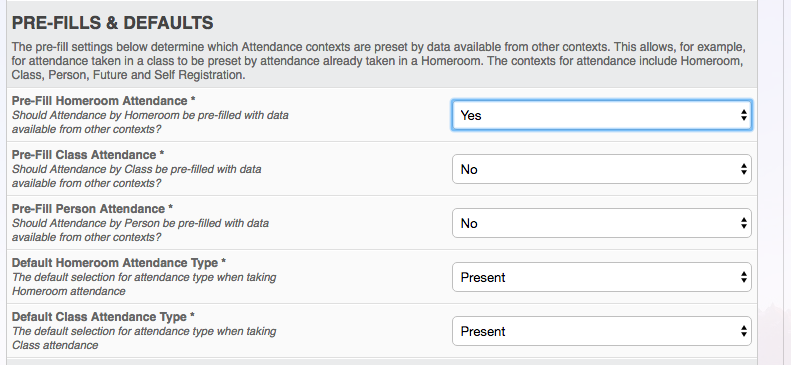Click the italic description under Pre-Fill Homeroom Attendance

(150, 122)
